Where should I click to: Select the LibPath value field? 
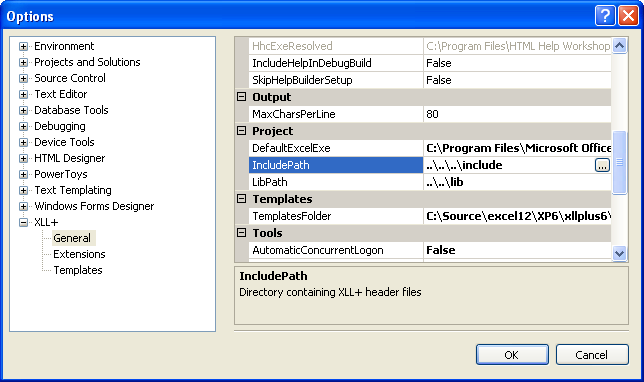click(x=517, y=182)
